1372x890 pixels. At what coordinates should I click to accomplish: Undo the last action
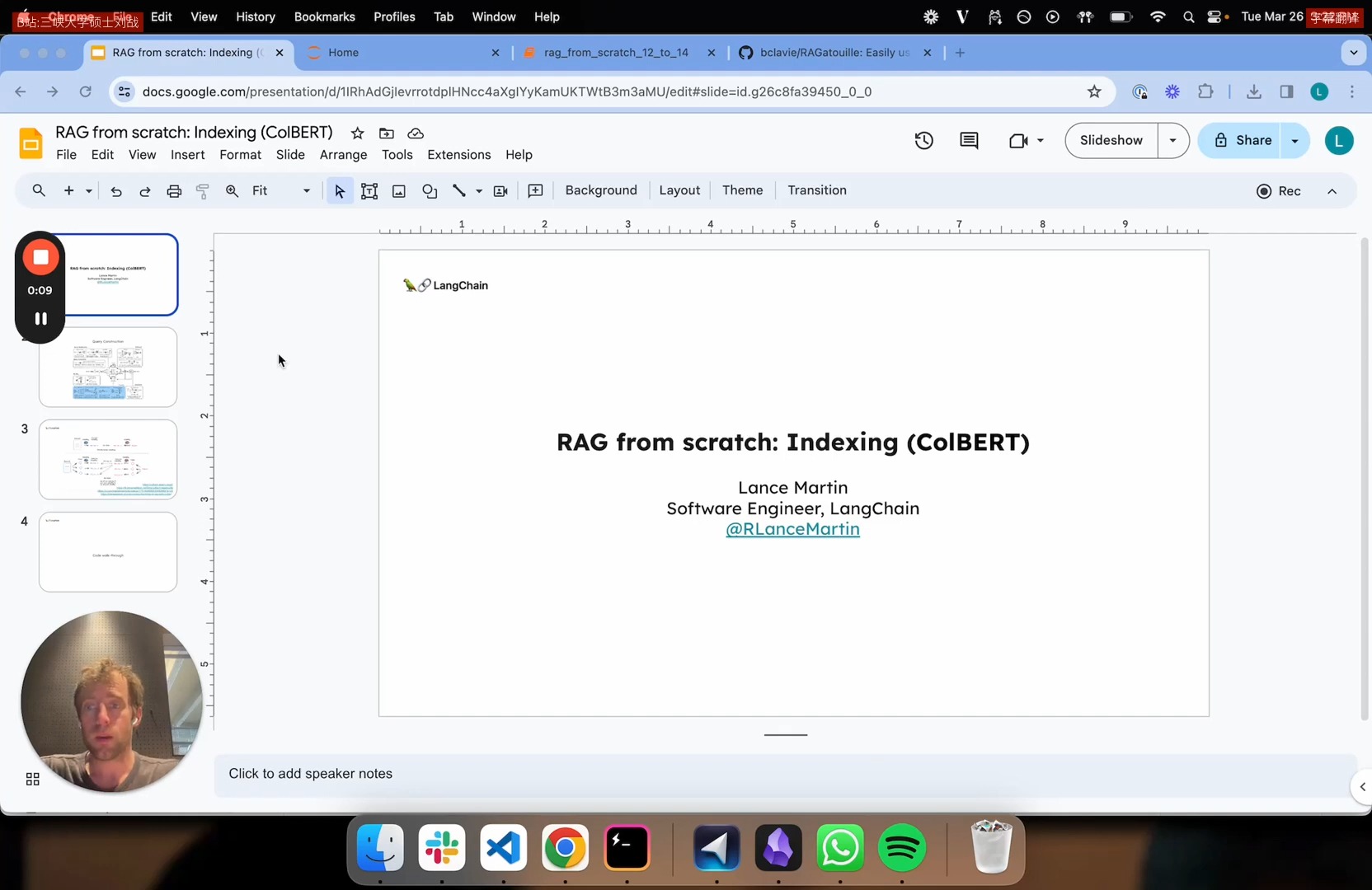tap(116, 190)
